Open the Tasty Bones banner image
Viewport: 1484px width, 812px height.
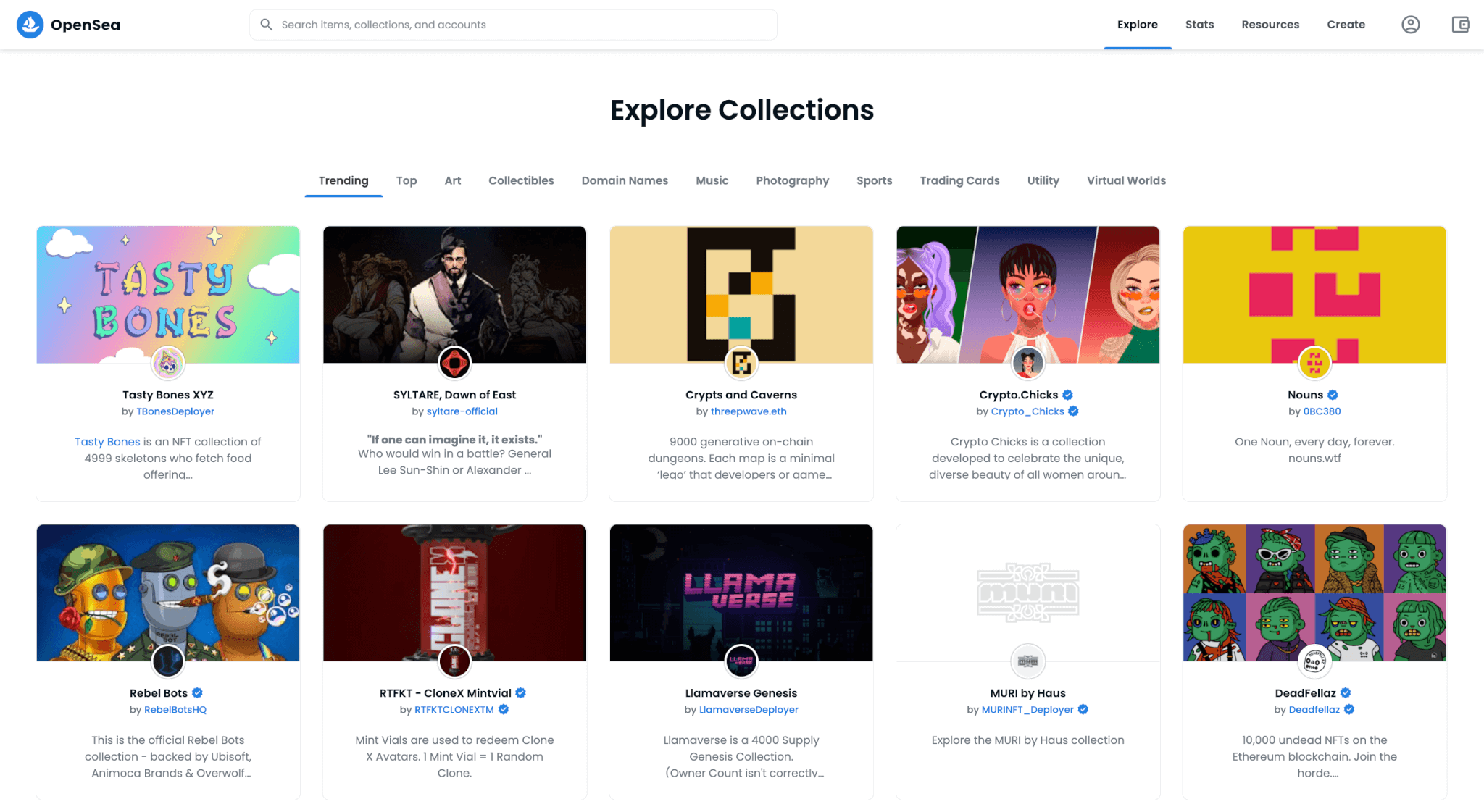click(x=168, y=295)
